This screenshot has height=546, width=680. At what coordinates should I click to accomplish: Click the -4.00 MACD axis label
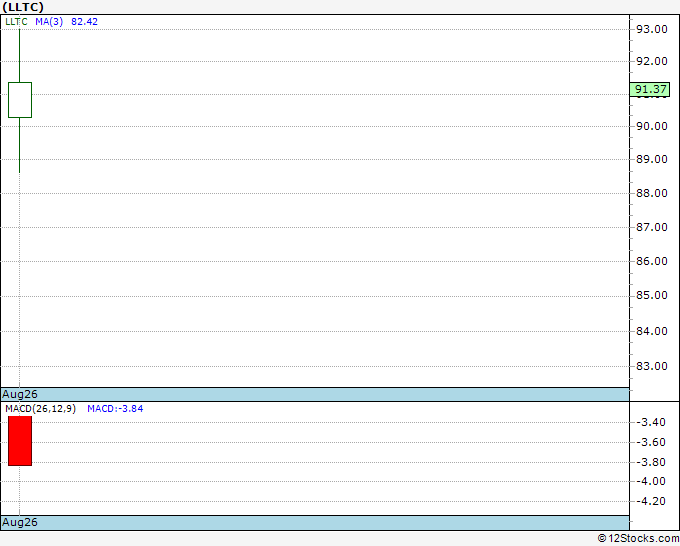pos(651,481)
